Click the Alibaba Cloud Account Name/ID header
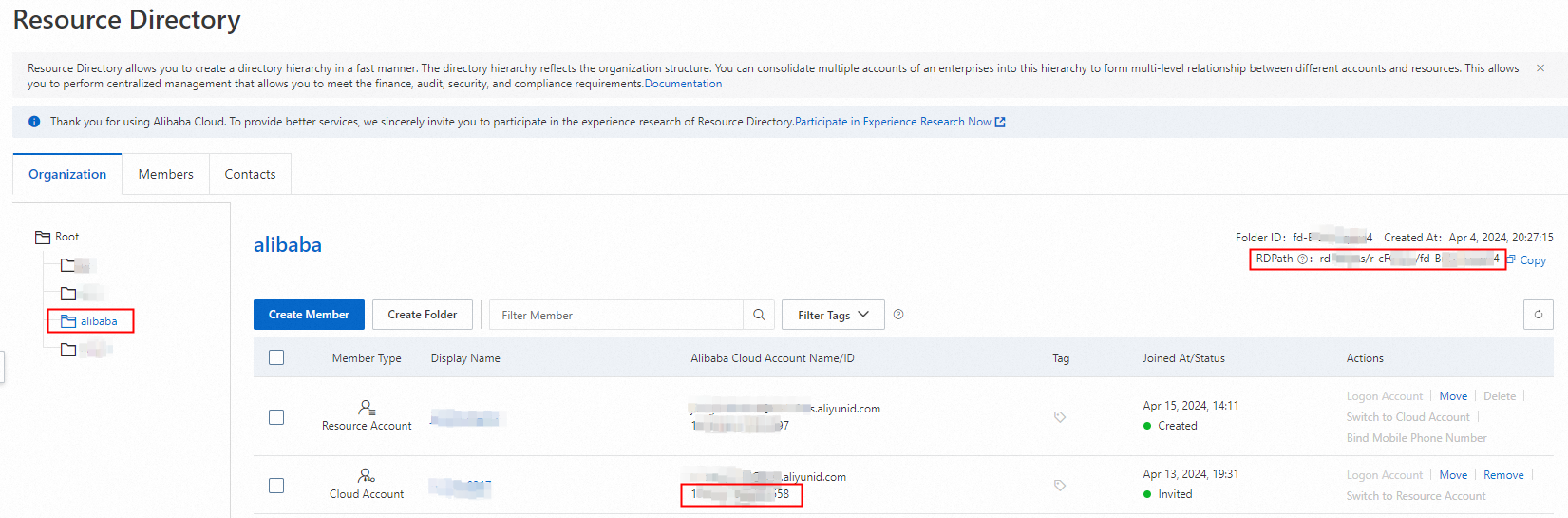Image resolution: width=1568 pixels, height=518 pixels. point(772,358)
